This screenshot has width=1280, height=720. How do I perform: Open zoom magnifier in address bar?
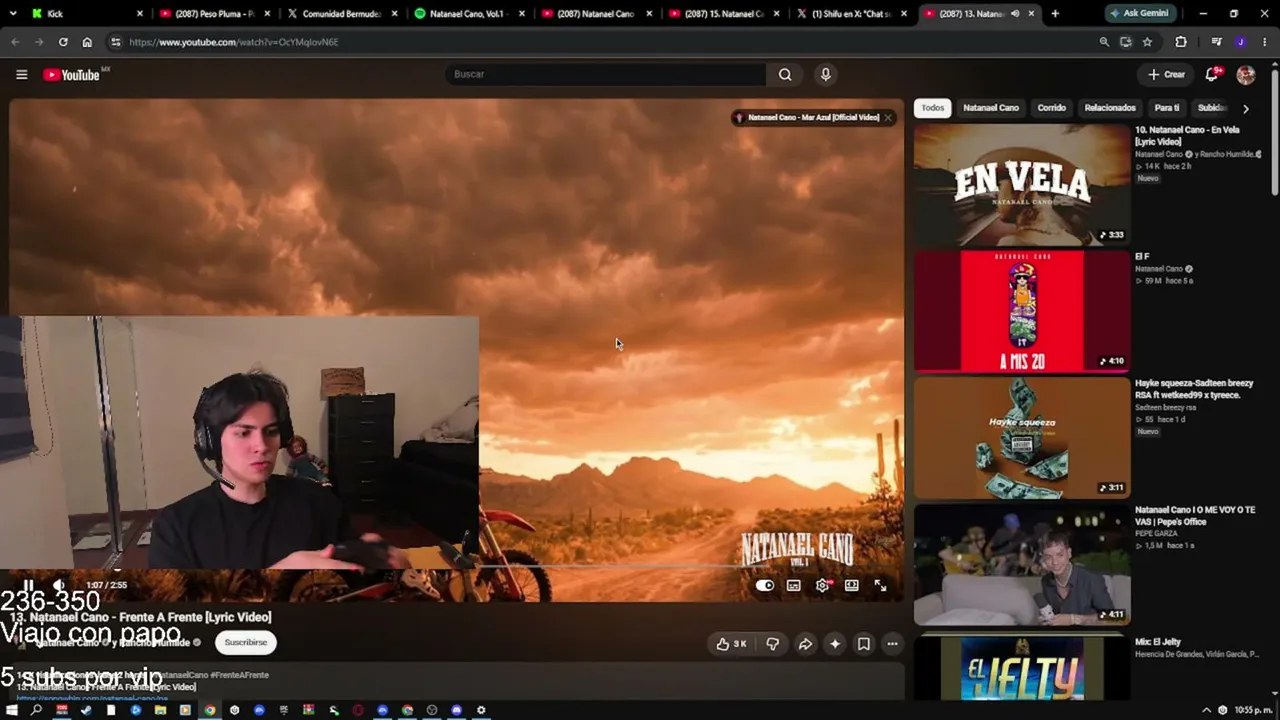[1104, 42]
